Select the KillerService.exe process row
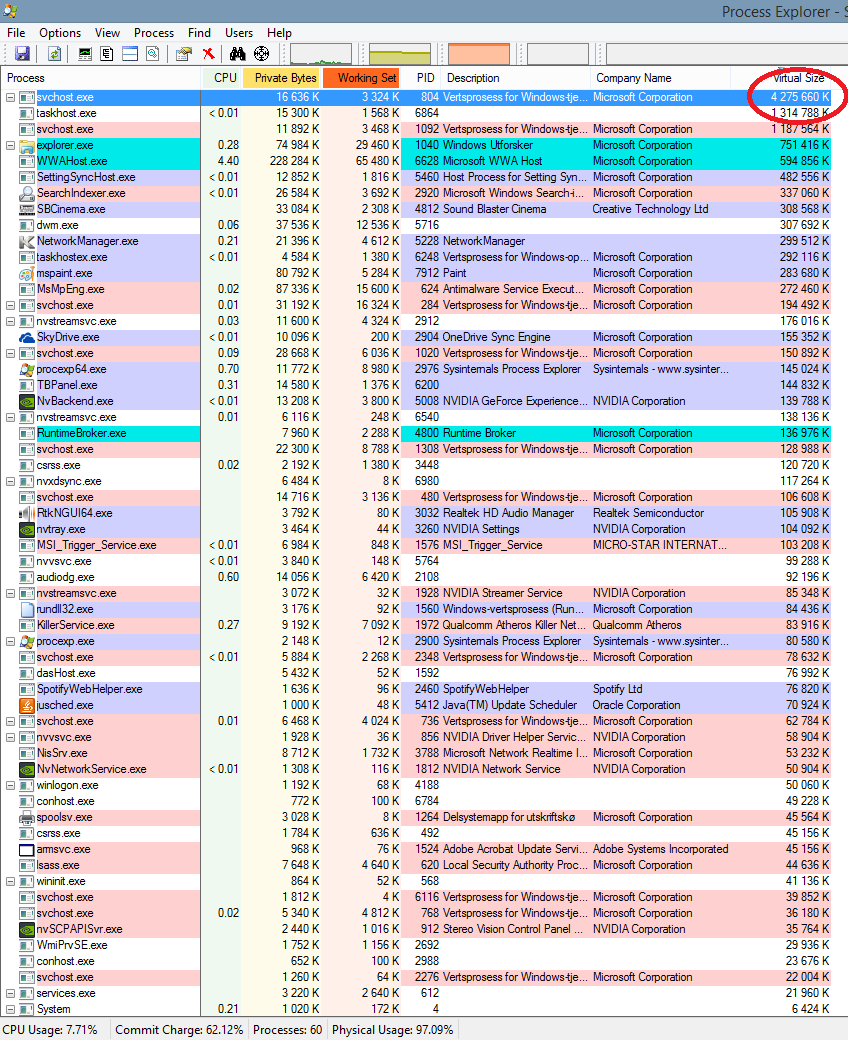 [416, 625]
